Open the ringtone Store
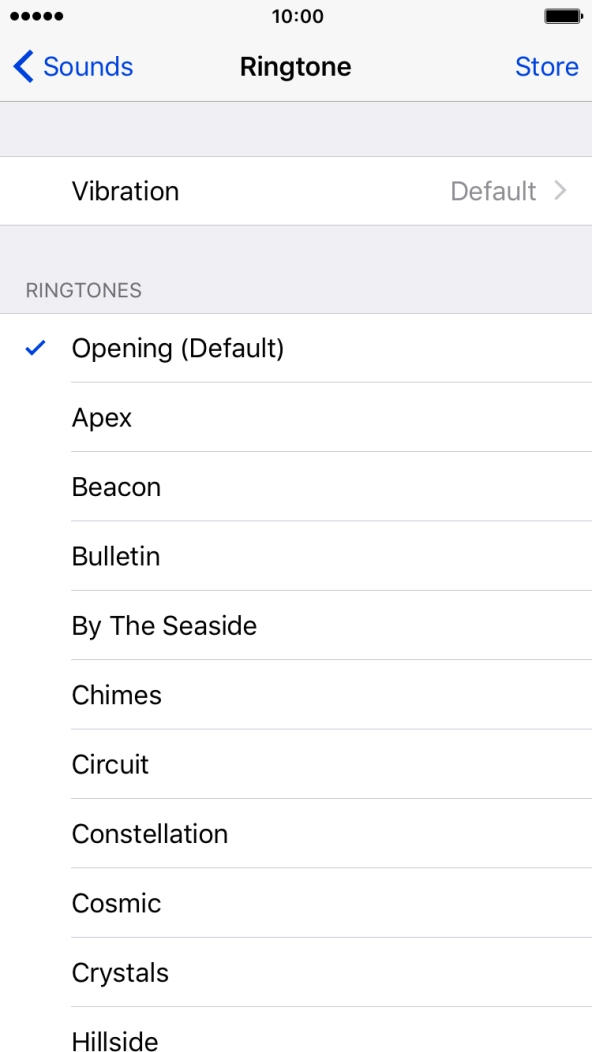 click(547, 66)
